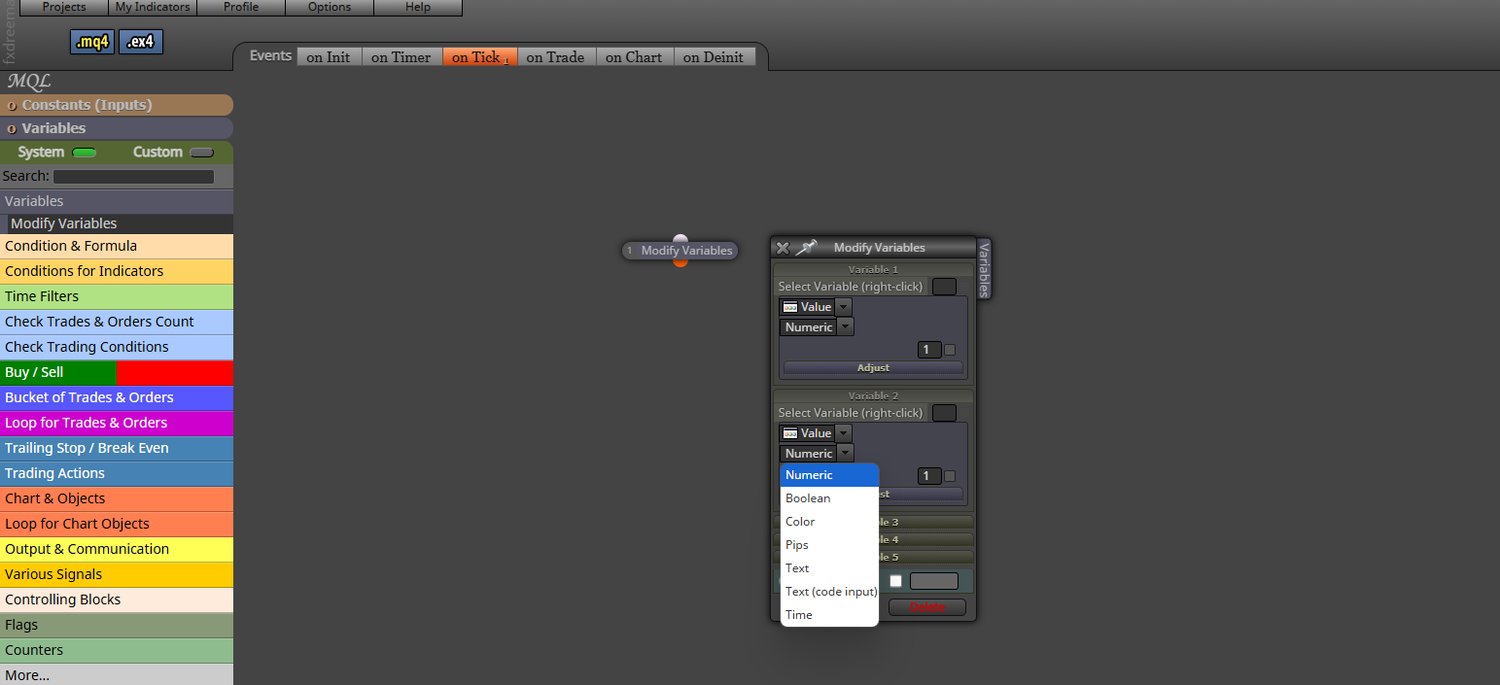
Task: Click the .mq4 export button
Action: [x=91, y=42]
